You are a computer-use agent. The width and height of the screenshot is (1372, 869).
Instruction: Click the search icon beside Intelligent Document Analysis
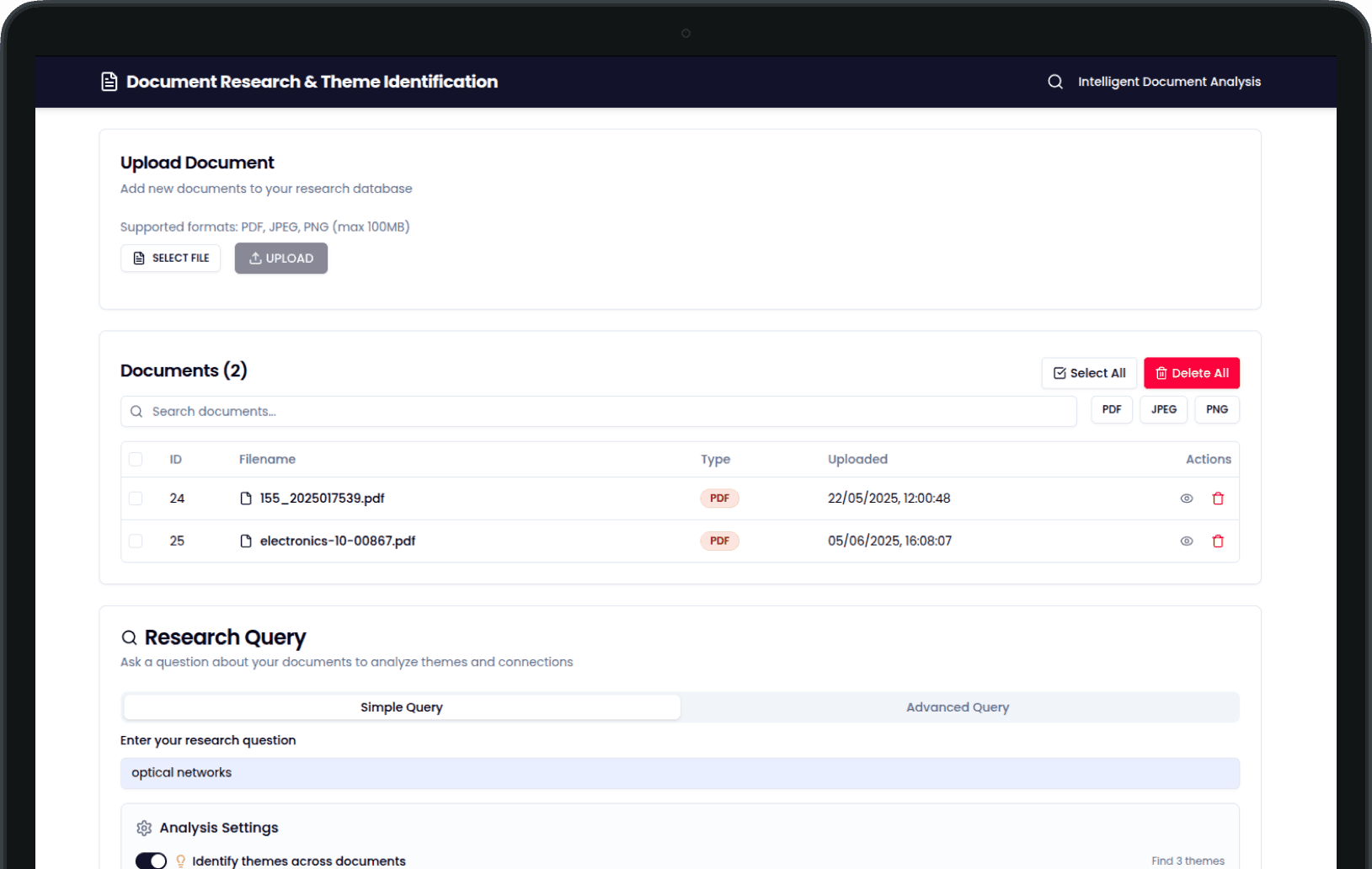click(x=1054, y=82)
